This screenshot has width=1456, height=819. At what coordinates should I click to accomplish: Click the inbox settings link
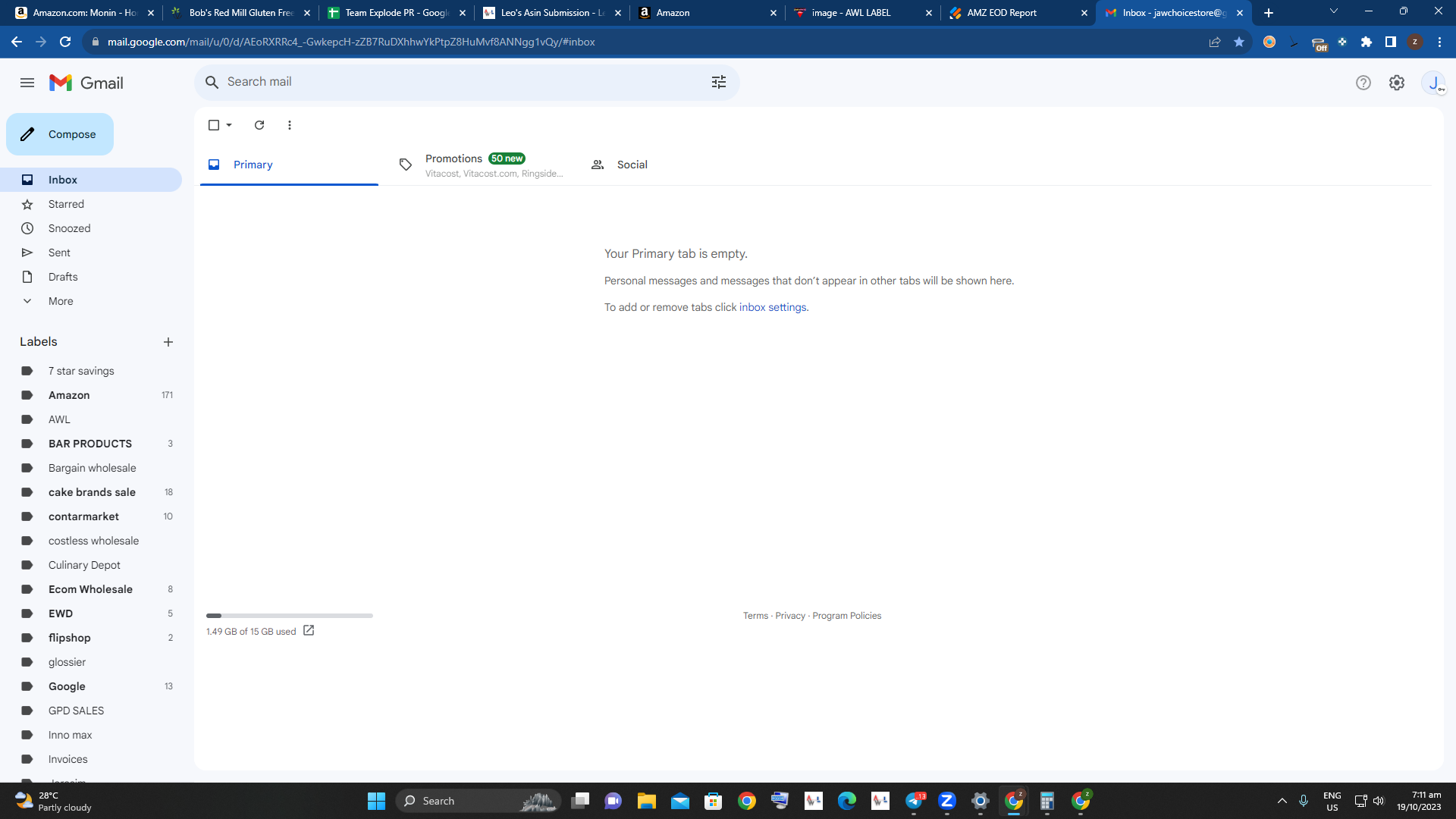(773, 307)
